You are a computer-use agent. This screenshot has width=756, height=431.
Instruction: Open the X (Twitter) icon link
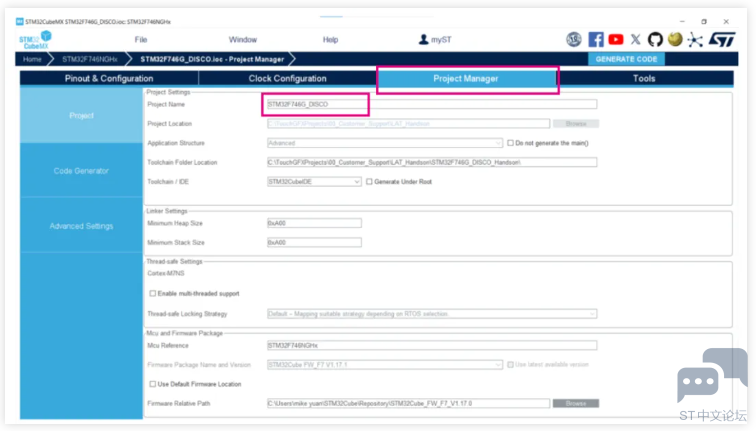click(x=635, y=40)
